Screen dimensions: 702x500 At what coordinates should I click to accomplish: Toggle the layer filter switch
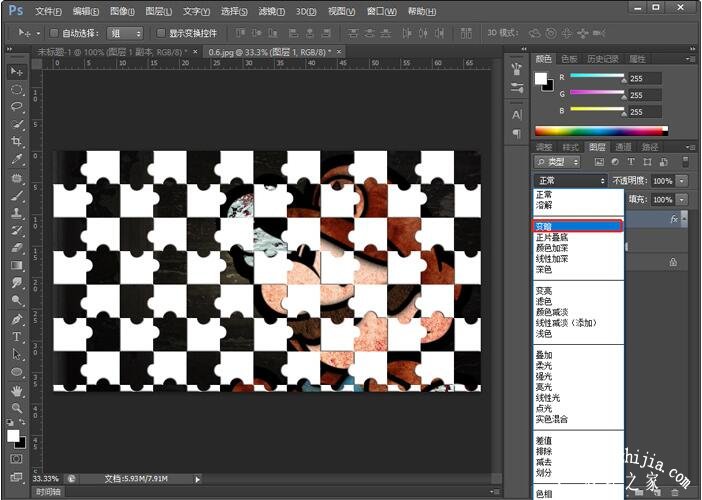tap(685, 161)
